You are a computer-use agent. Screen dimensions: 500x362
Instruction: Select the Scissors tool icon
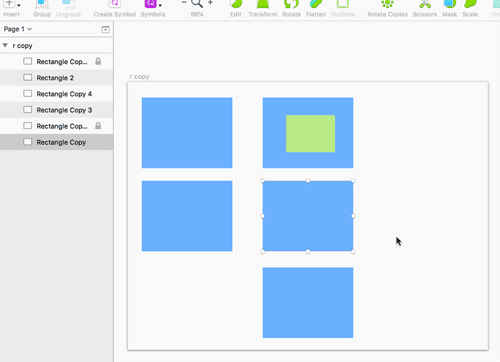pos(425,4)
